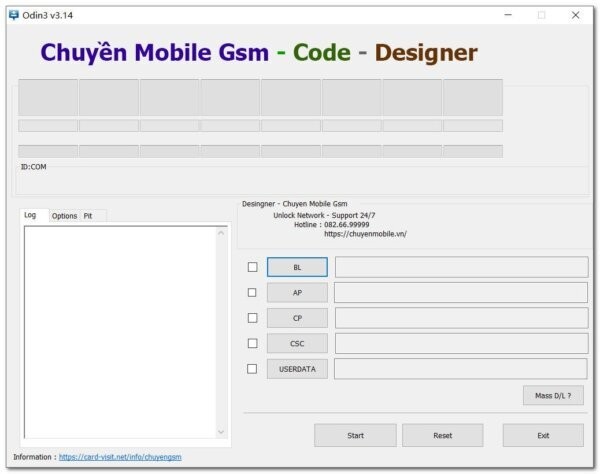600x474 pixels.
Task: Click the CSC file path field
Action: (x=461, y=344)
